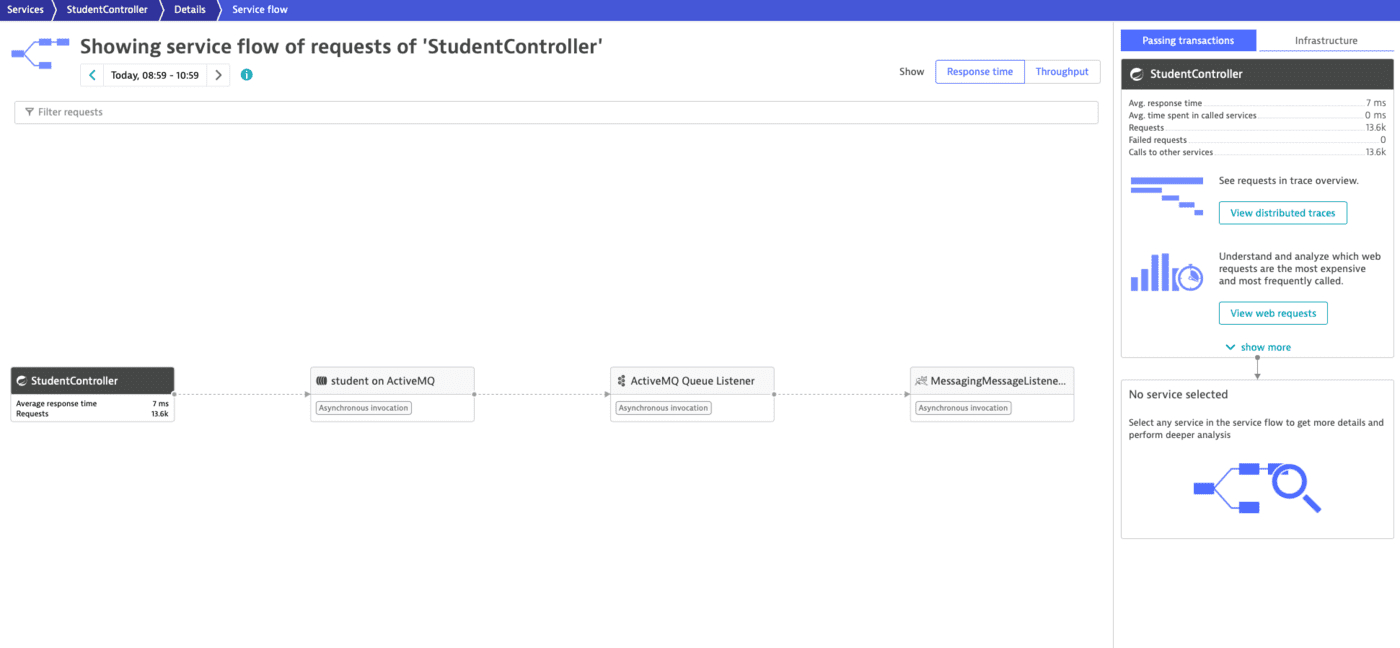
Task: Switch display to Throughput
Action: (x=1062, y=71)
